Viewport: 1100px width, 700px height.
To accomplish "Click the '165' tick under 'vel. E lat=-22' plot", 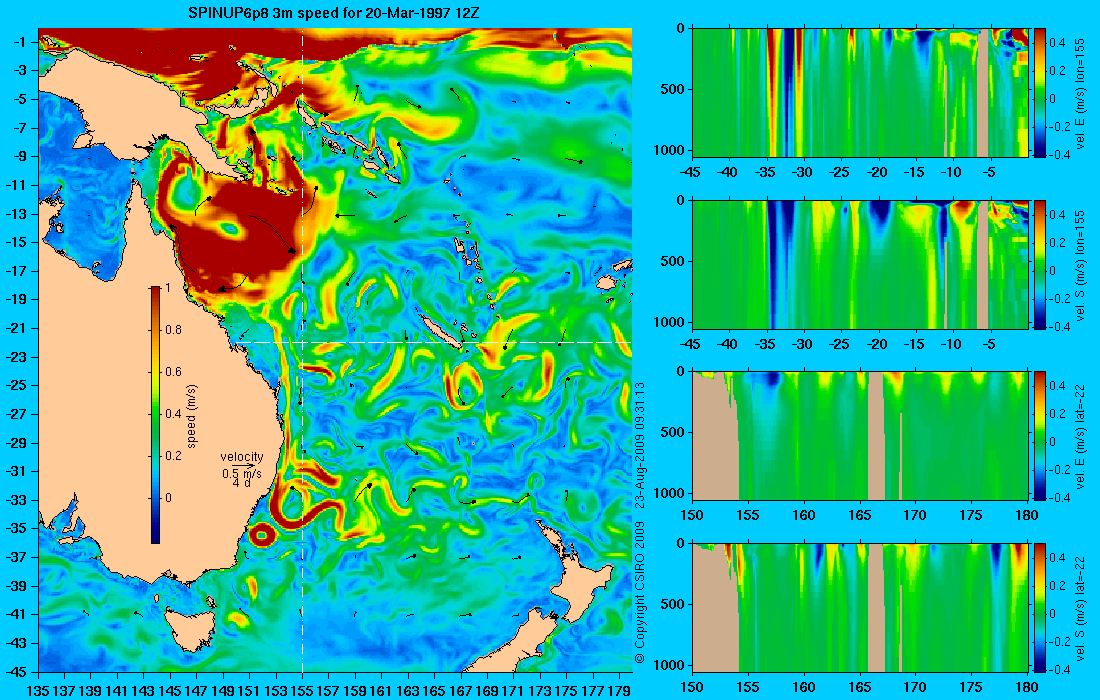I will (860, 515).
